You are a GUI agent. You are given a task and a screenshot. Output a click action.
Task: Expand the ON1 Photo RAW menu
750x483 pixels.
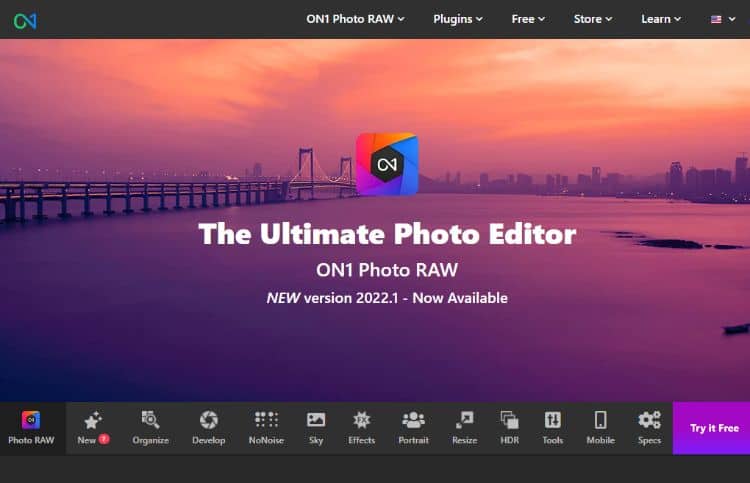click(x=355, y=19)
